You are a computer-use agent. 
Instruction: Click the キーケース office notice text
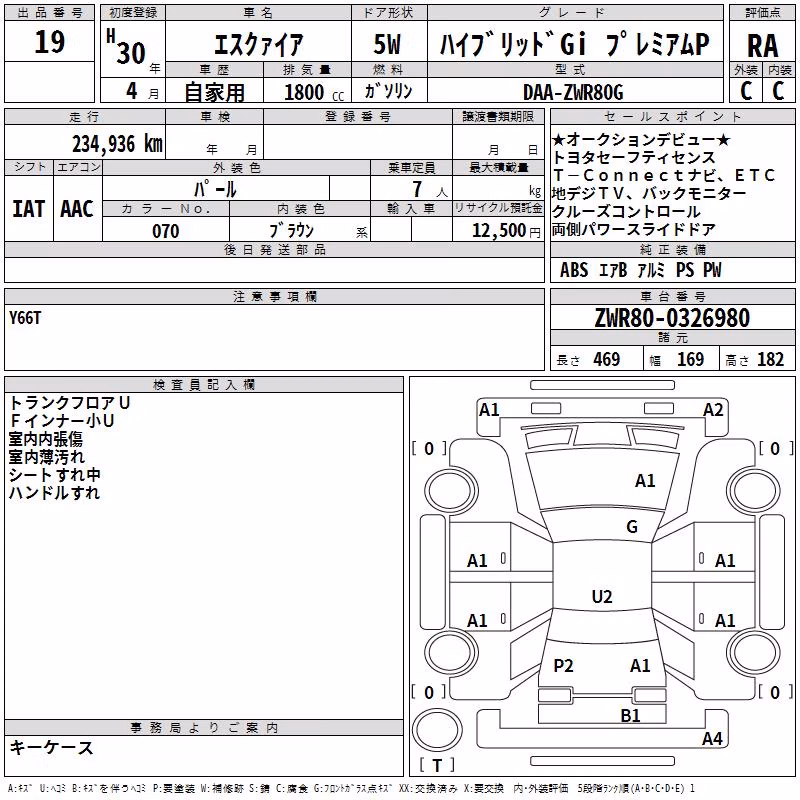click(x=52, y=747)
